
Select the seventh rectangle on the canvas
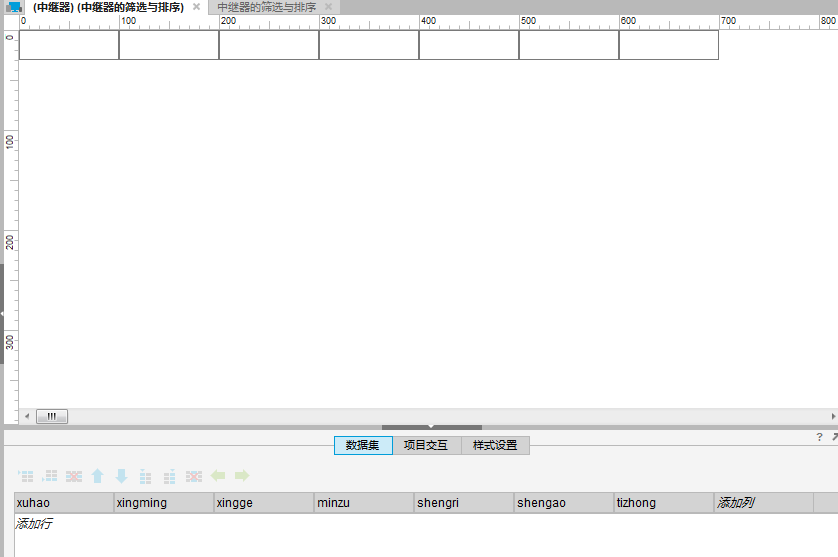point(669,45)
